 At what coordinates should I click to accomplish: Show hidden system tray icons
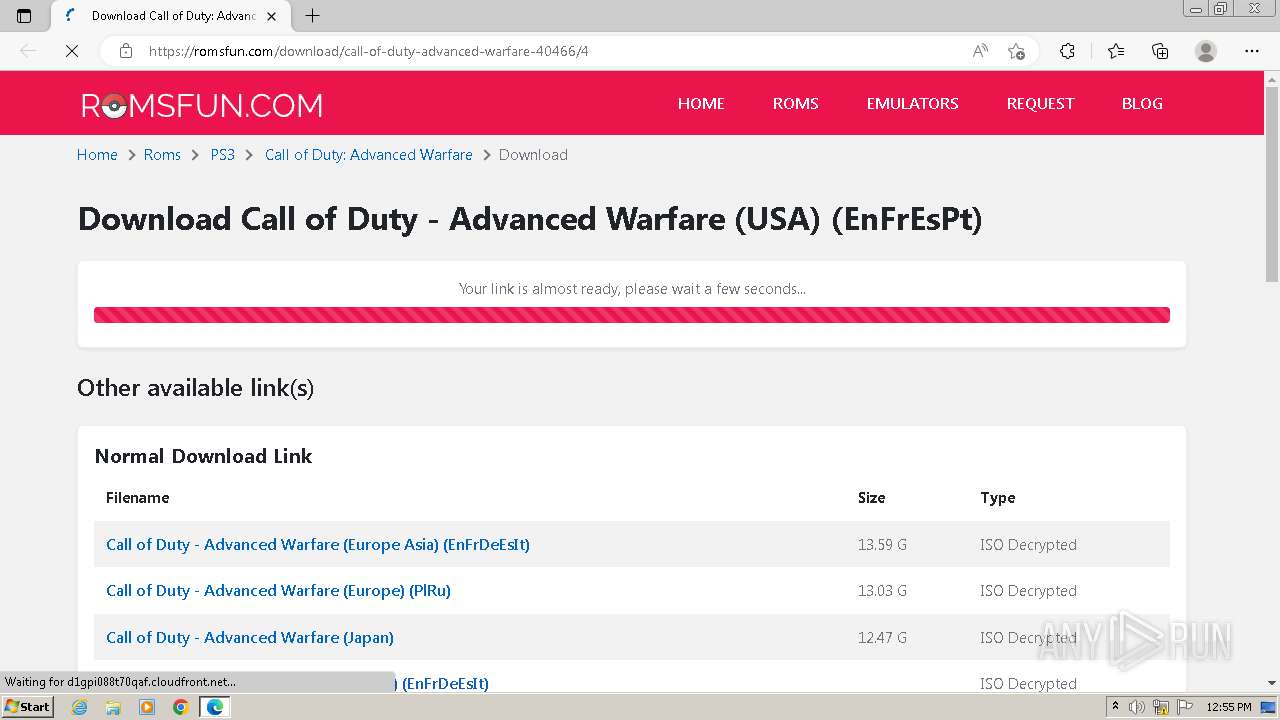click(1115, 707)
